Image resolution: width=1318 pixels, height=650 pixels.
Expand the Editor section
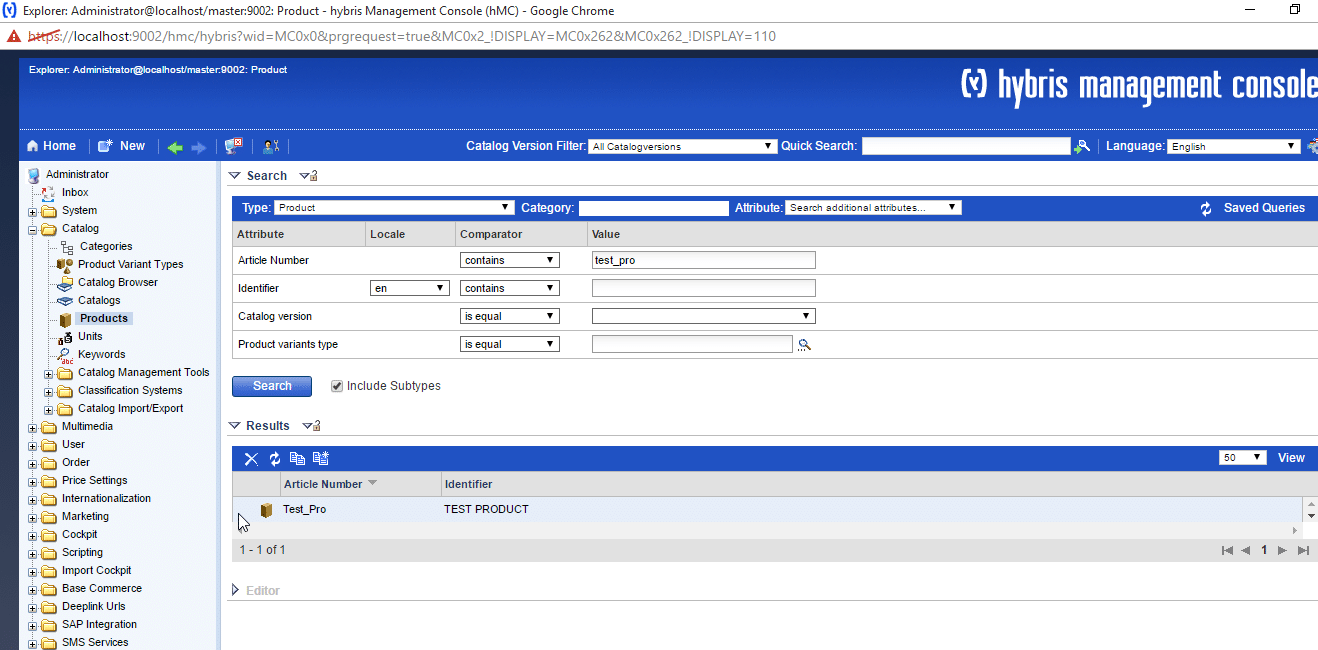click(x=236, y=591)
